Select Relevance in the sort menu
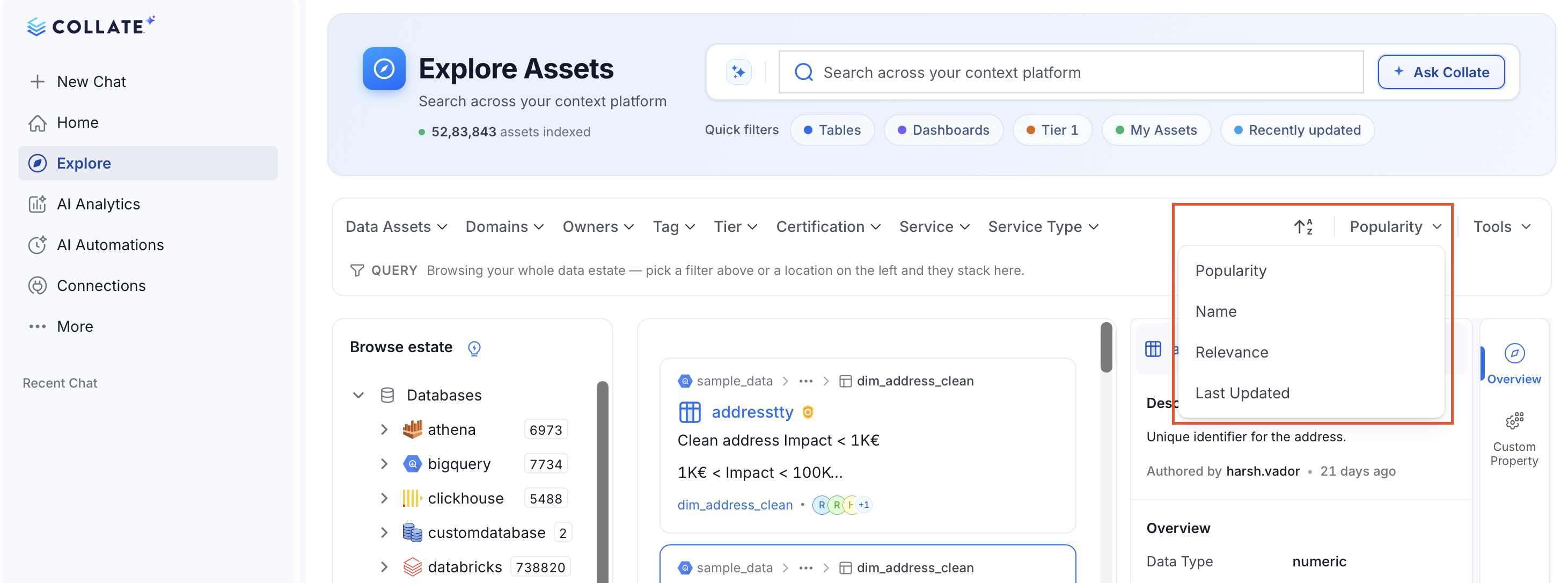Viewport: 1568px width, 583px height. click(1311, 353)
